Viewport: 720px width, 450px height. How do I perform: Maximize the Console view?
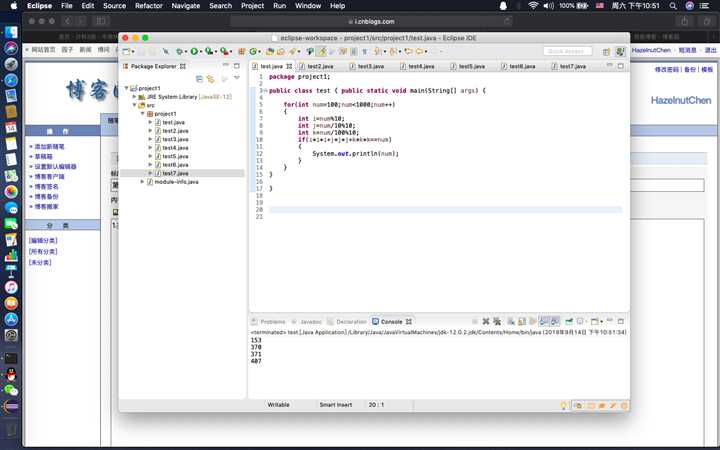(x=621, y=321)
